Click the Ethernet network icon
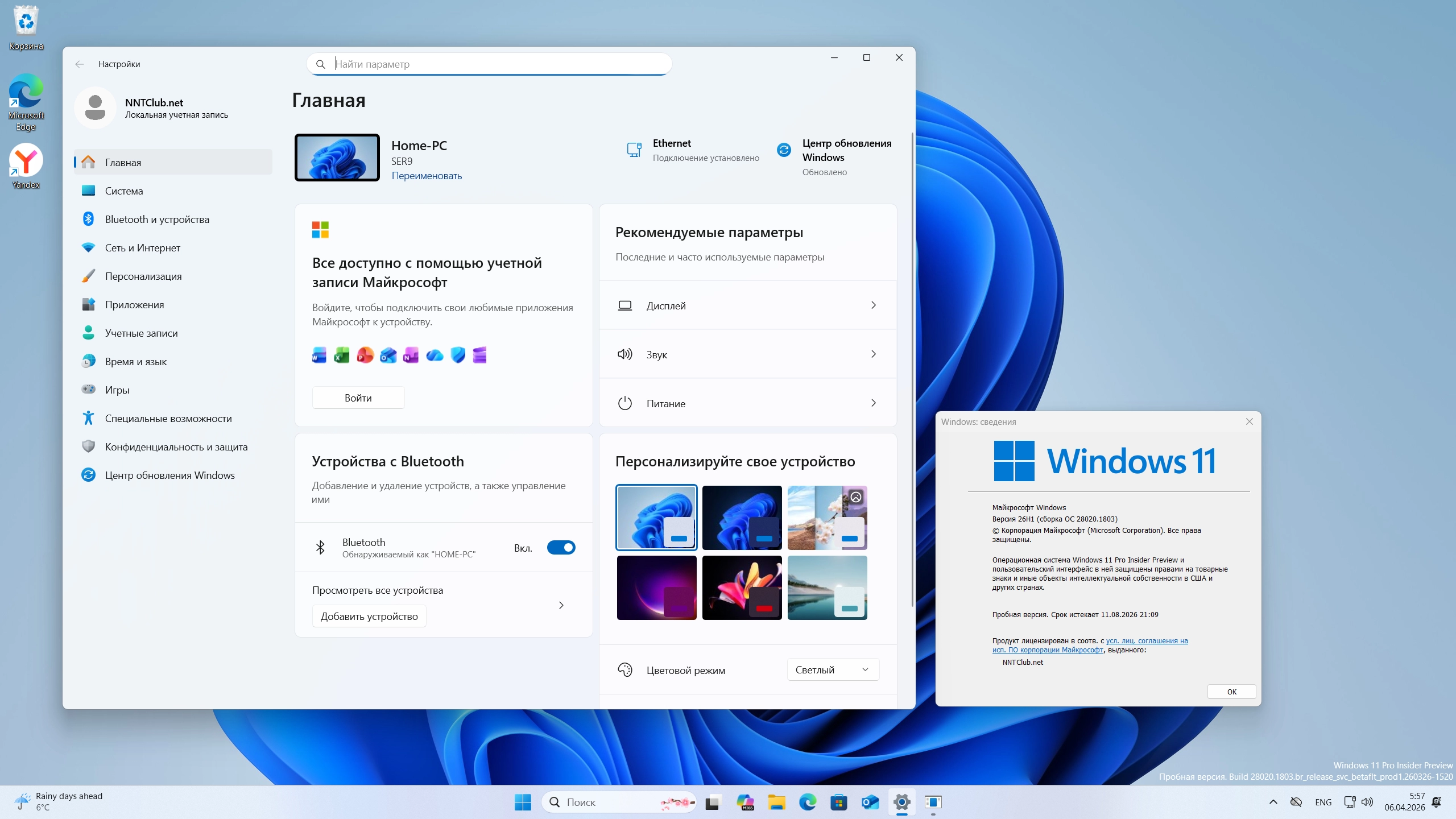 [634, 150]
